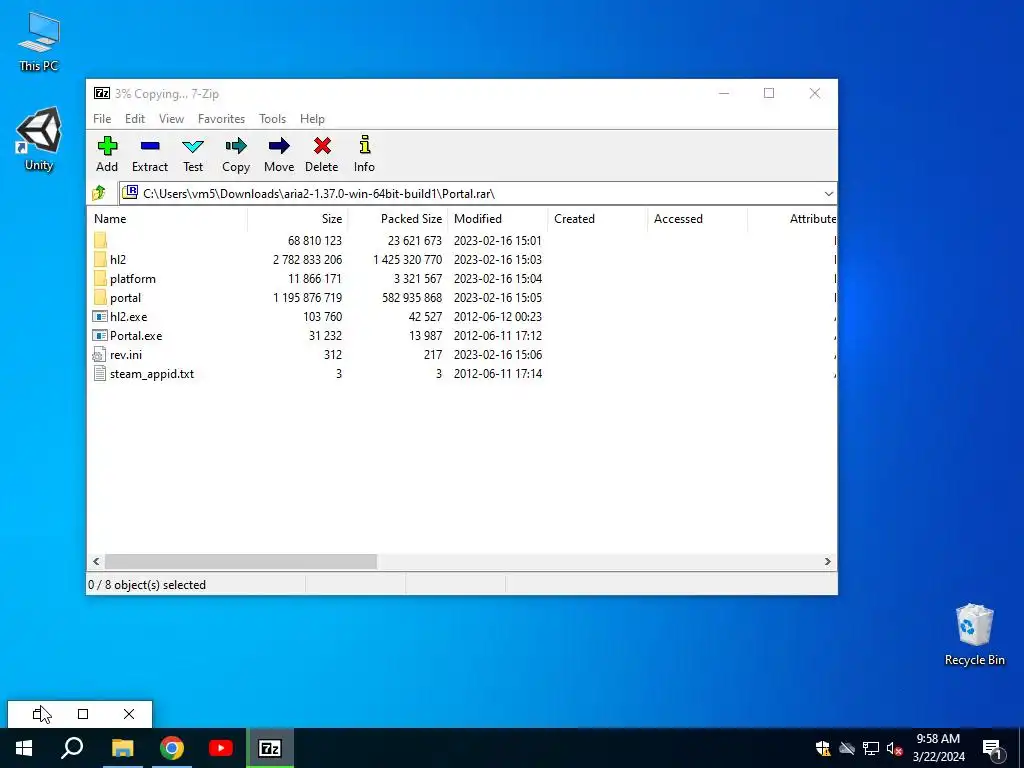Select the Unity desktop shortcut

(39, 139)
